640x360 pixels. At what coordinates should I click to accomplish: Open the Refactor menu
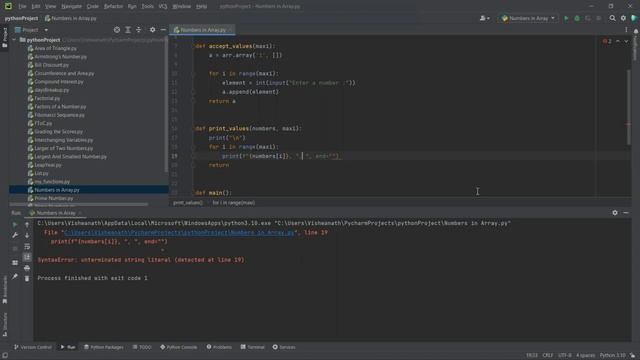113,7
